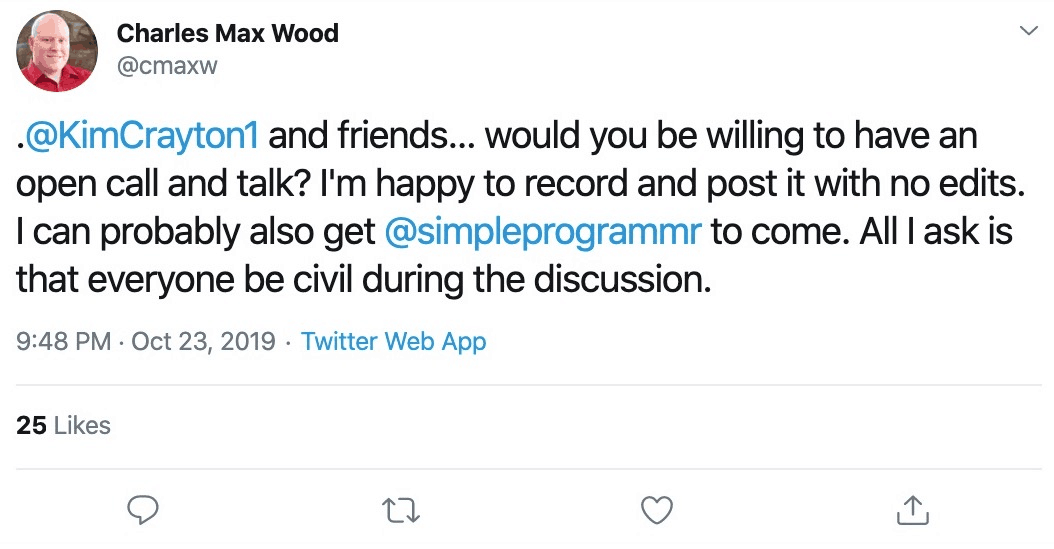Click the phrase 'I can probably also get'
This screenshot has width=1054, height=549.
pyautogui.click(x=196, y=232)
